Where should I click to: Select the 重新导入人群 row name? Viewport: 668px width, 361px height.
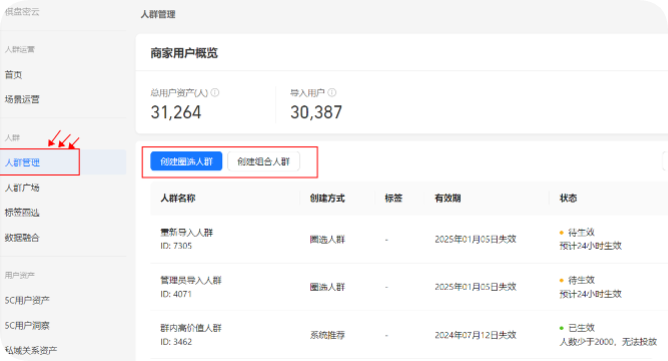[x=187, y=232]
